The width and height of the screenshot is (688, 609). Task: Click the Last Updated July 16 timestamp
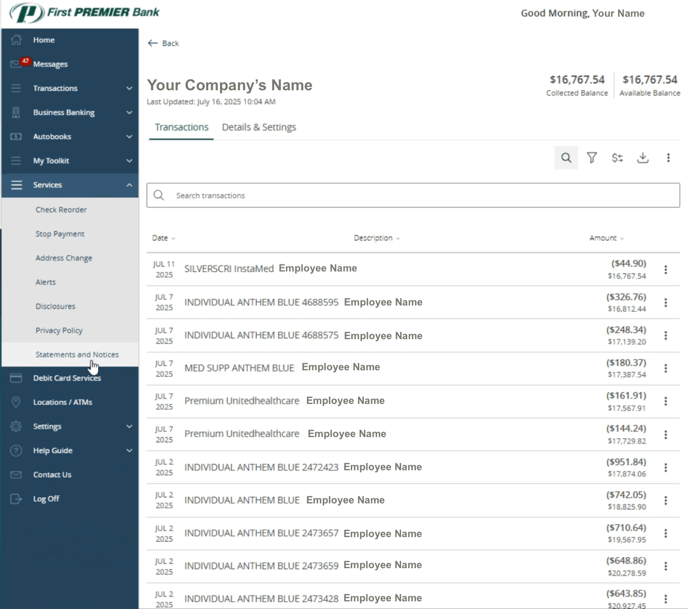click(x=211, y=102)
